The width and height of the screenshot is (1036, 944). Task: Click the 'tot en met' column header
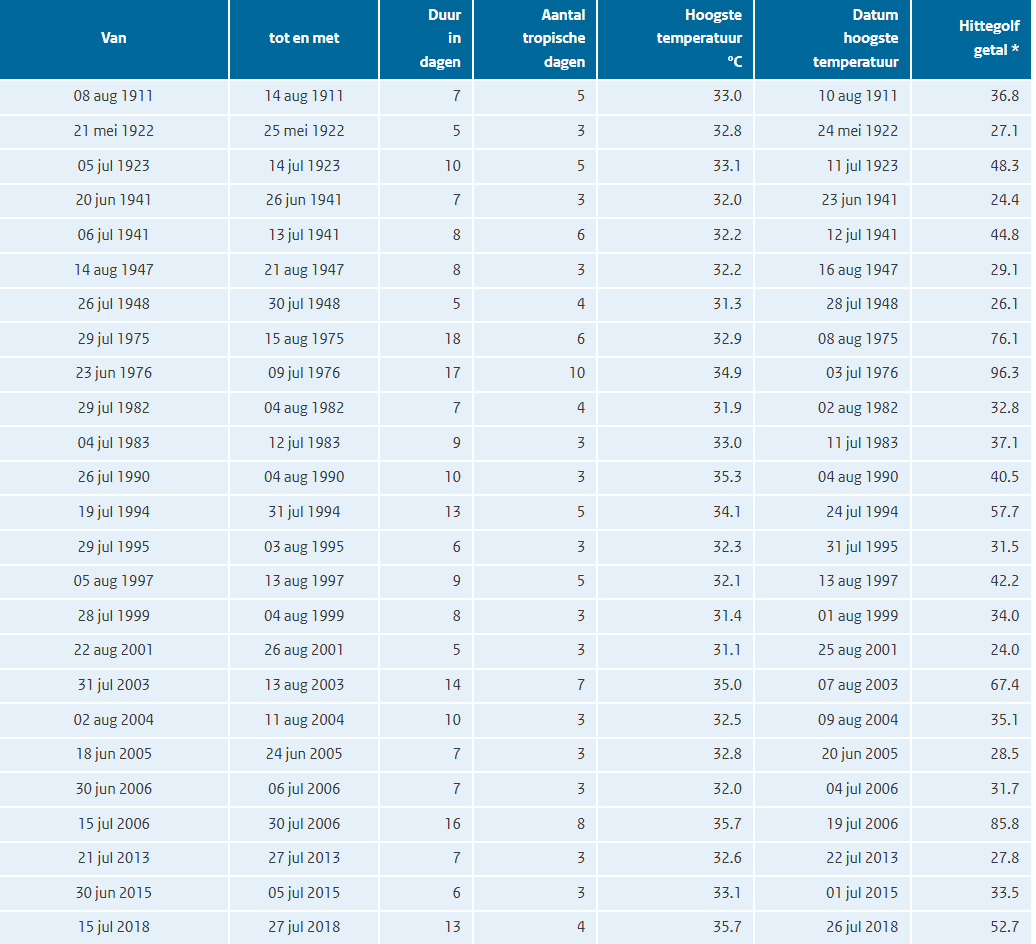(303, 38)
